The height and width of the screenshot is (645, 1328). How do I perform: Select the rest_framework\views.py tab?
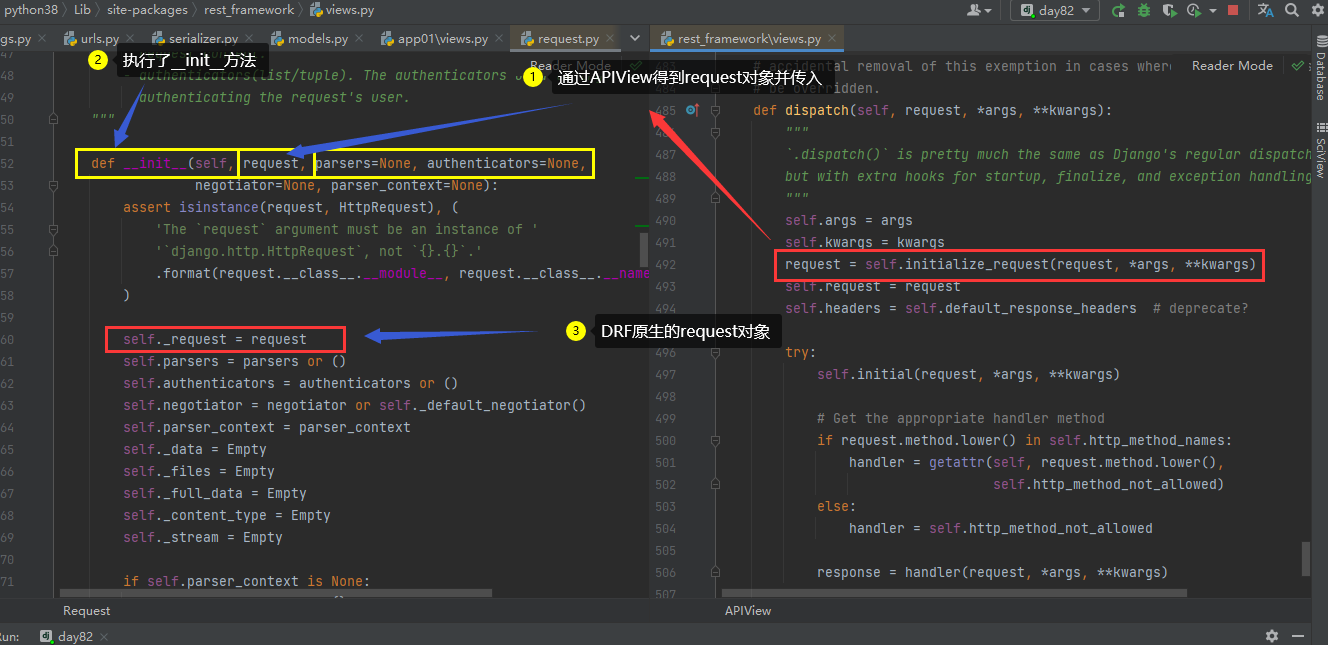(748, 39)
